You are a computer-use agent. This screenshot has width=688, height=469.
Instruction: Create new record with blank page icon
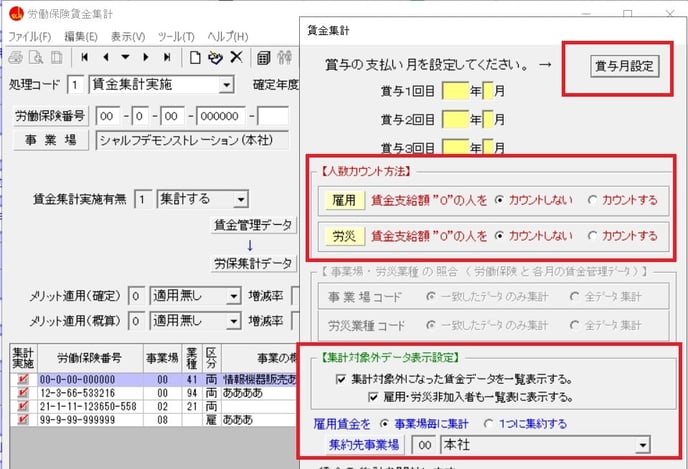click(x=195, y=57)
